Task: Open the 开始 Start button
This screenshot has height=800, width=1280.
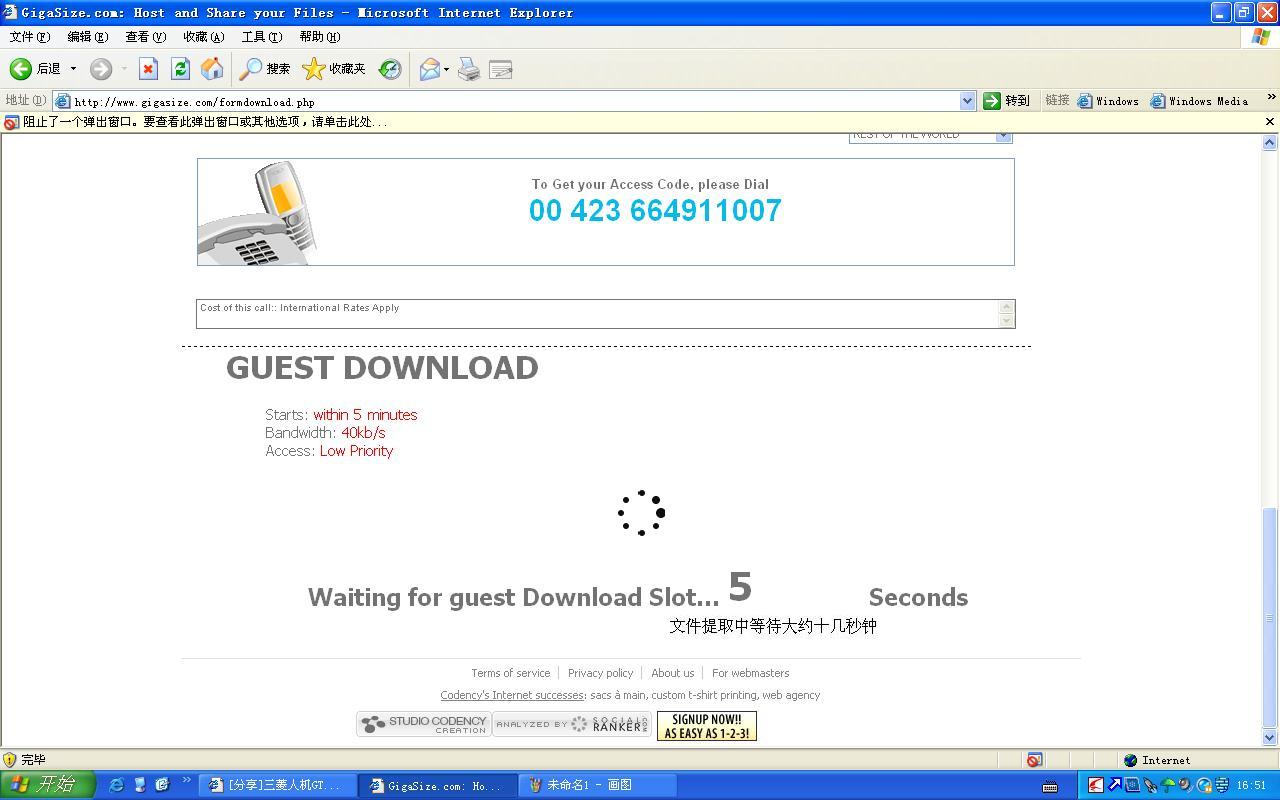Action: (47, 785)
